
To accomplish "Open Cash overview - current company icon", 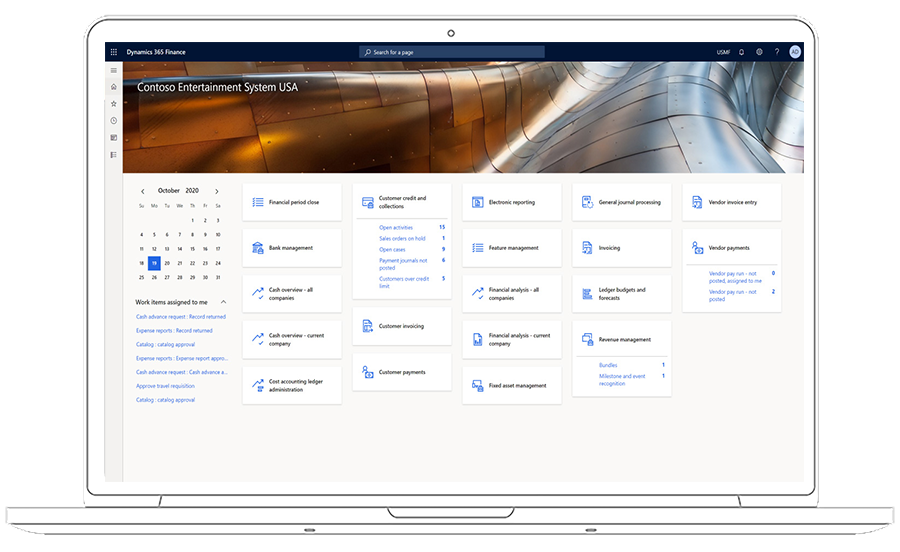I will point(258,339).
